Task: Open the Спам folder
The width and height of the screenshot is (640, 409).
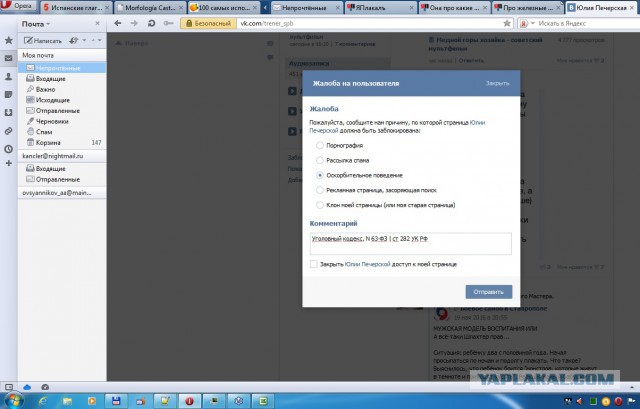Action: tap(62, 132)
